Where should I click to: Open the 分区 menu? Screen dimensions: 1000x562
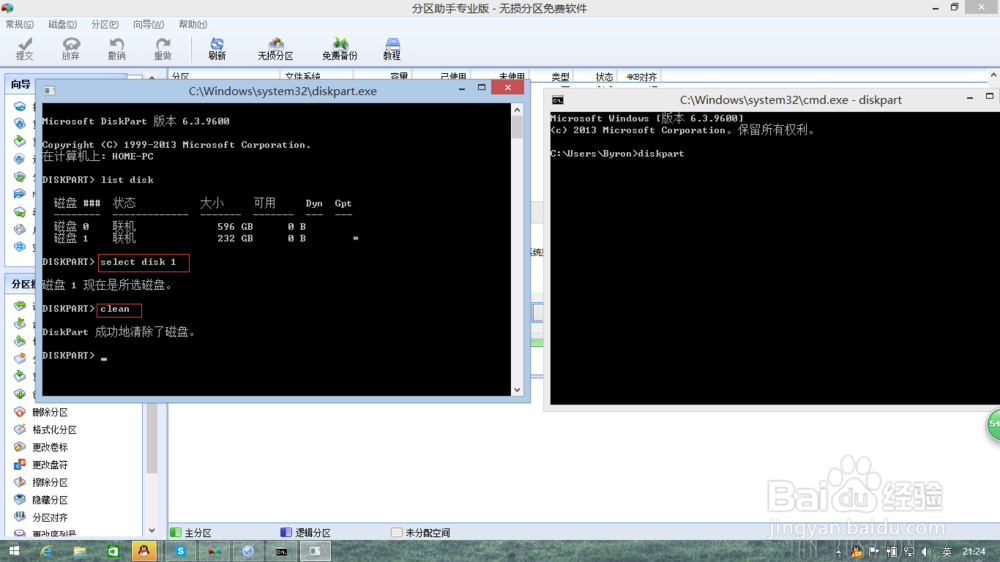pyautogui.click(x=105, y=24)
